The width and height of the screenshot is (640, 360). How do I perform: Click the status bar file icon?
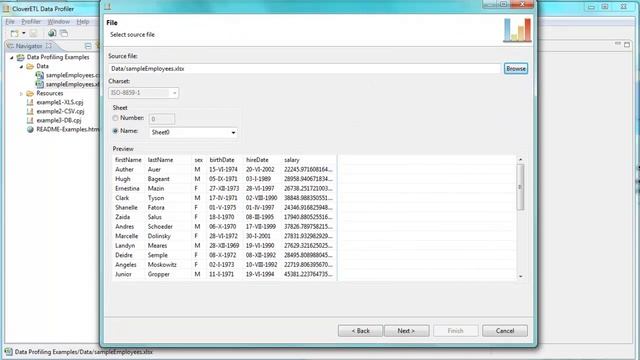coord(8,352)
